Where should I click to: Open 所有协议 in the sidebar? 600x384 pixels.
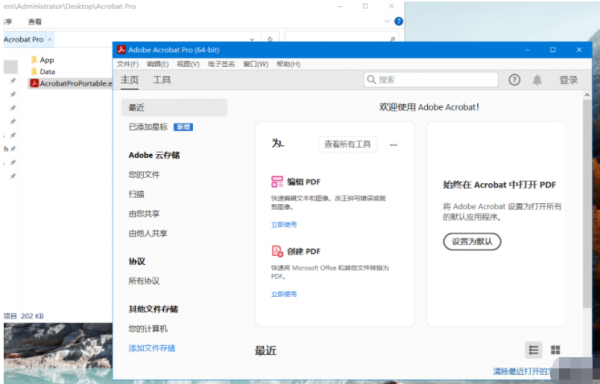pyautogui.click(x=144, y=281)
